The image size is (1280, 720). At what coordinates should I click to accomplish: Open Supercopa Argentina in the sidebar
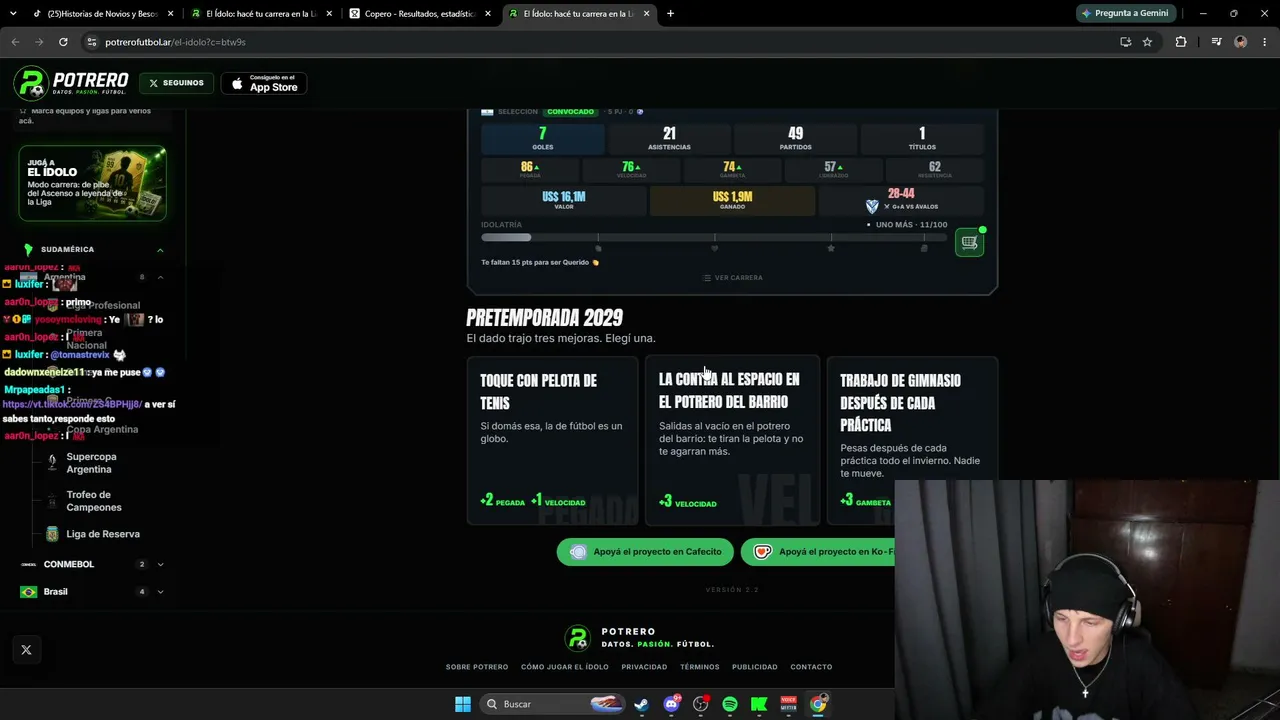click(x=91, y=463)
